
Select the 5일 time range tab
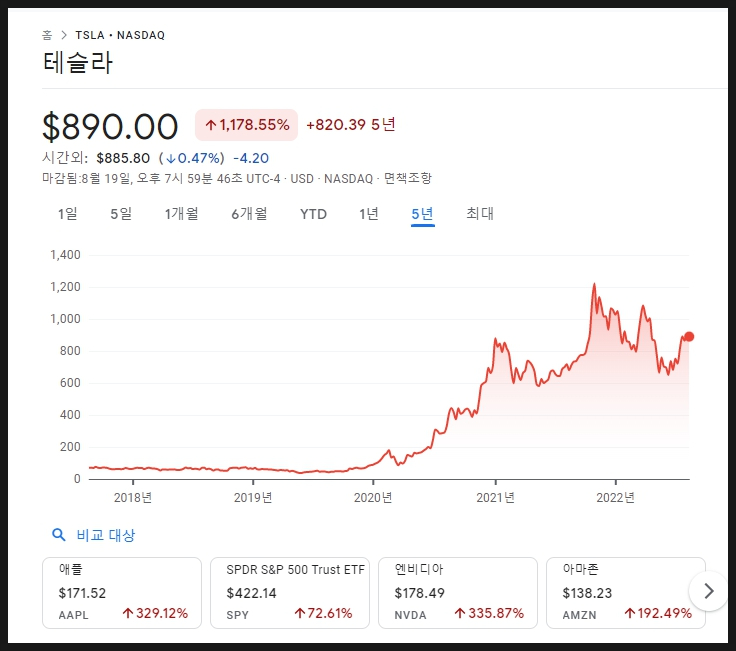point(121,214)
